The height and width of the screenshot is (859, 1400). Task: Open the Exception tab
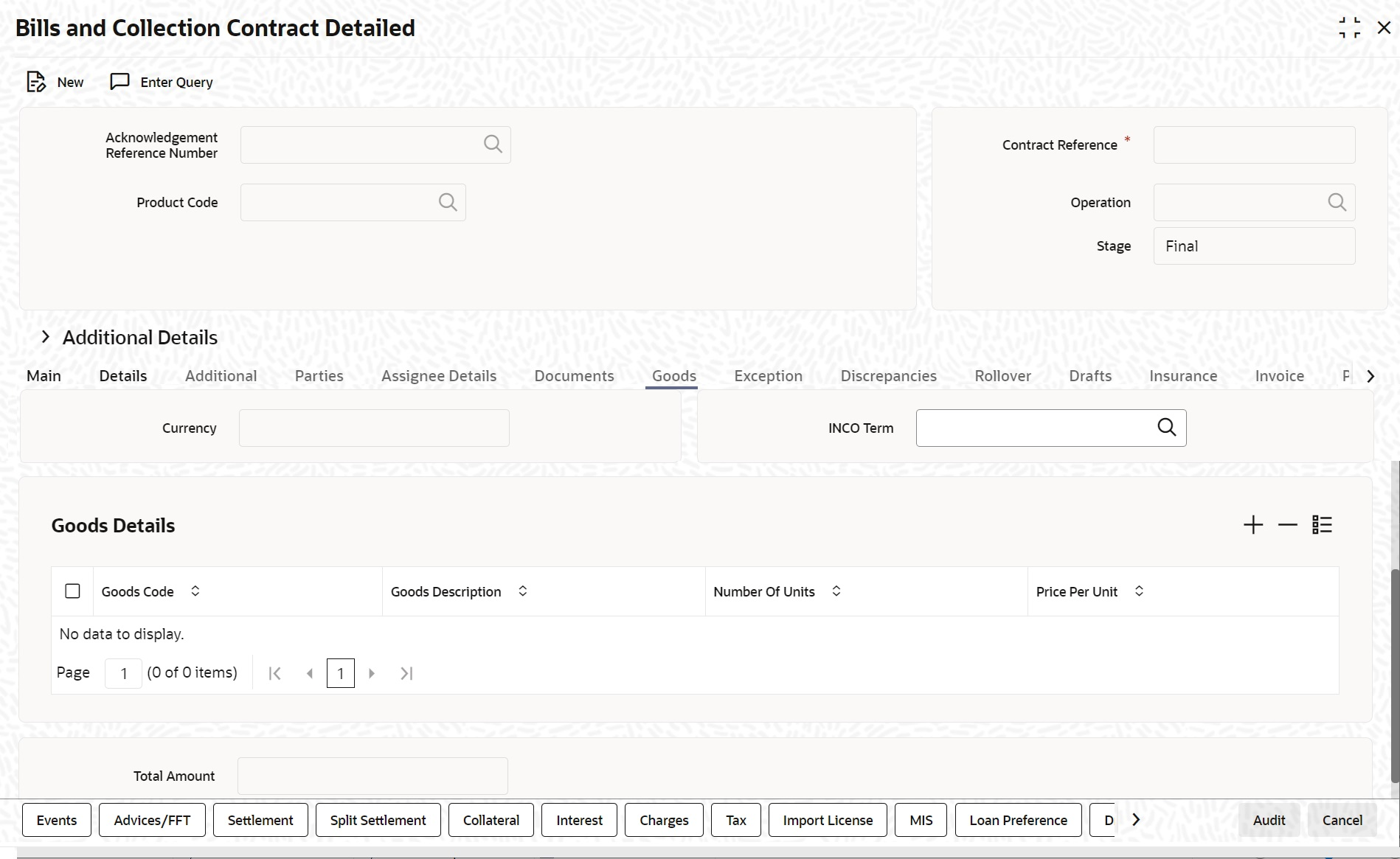click(x=768, y=376)
